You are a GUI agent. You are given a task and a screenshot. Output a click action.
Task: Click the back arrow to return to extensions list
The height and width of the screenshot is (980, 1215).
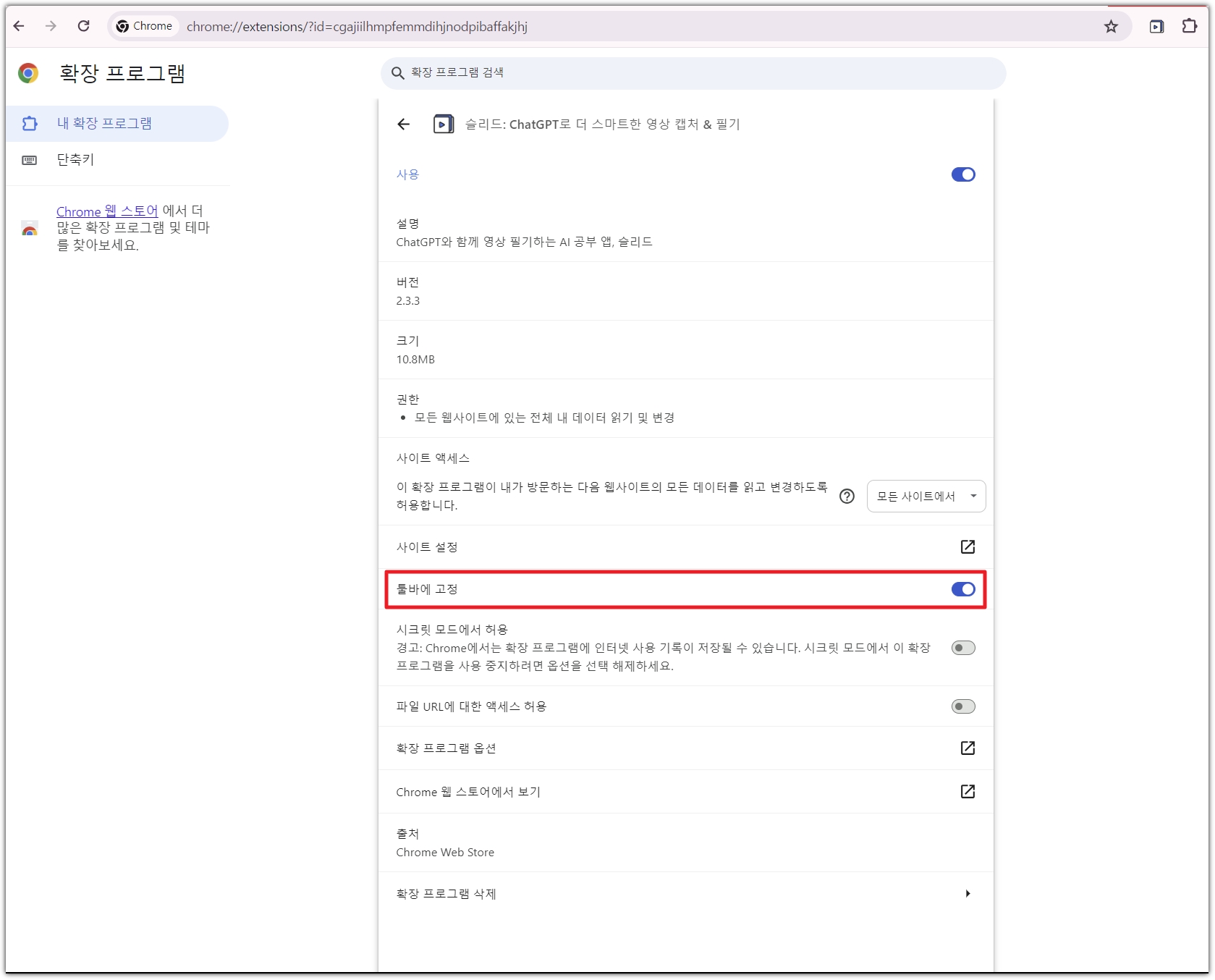coord(403,124)
